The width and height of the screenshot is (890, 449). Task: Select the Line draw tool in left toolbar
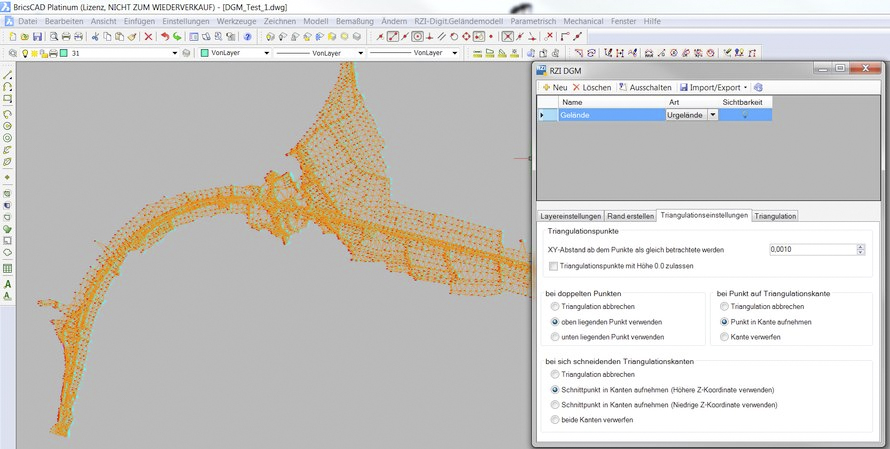tap(7, 75)
